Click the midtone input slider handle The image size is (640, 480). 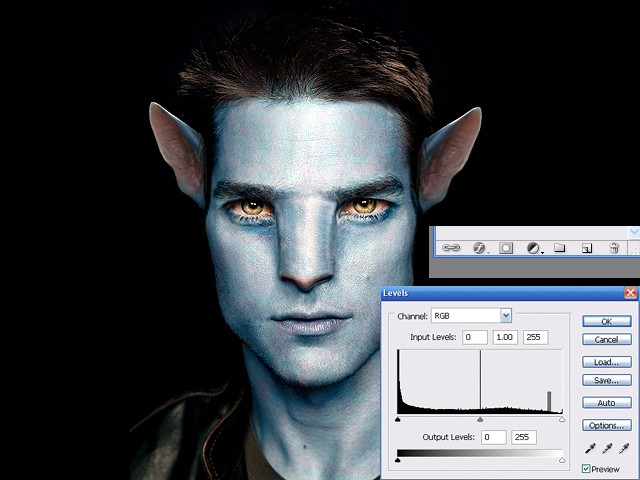pos(480,419)
